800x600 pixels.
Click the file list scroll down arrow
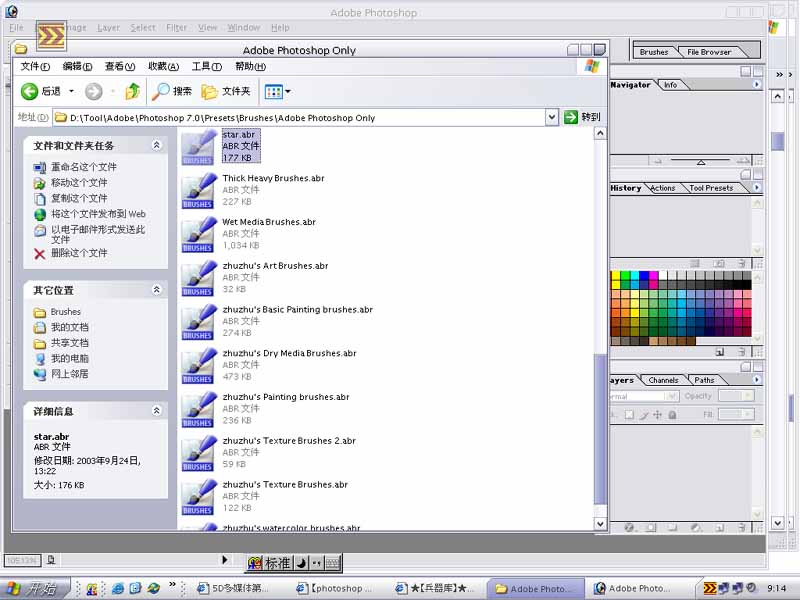point(600,524)
